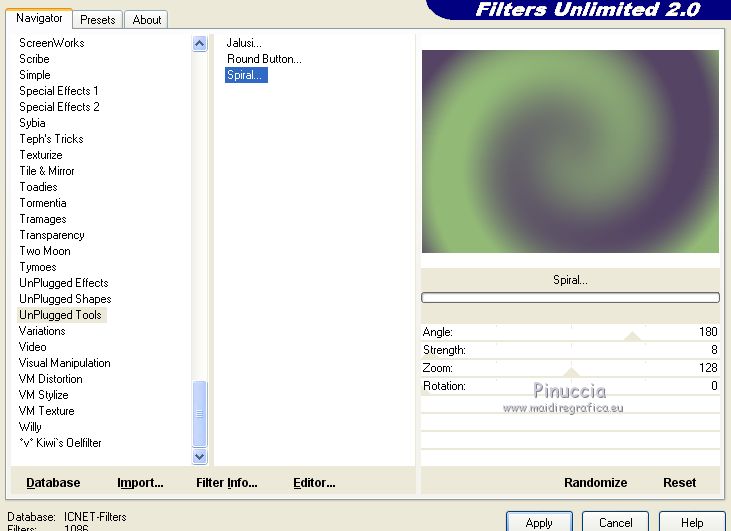Screen dimensions: 731x531
Task: Click the category list scroll down arrow
Action: (200, 456)
